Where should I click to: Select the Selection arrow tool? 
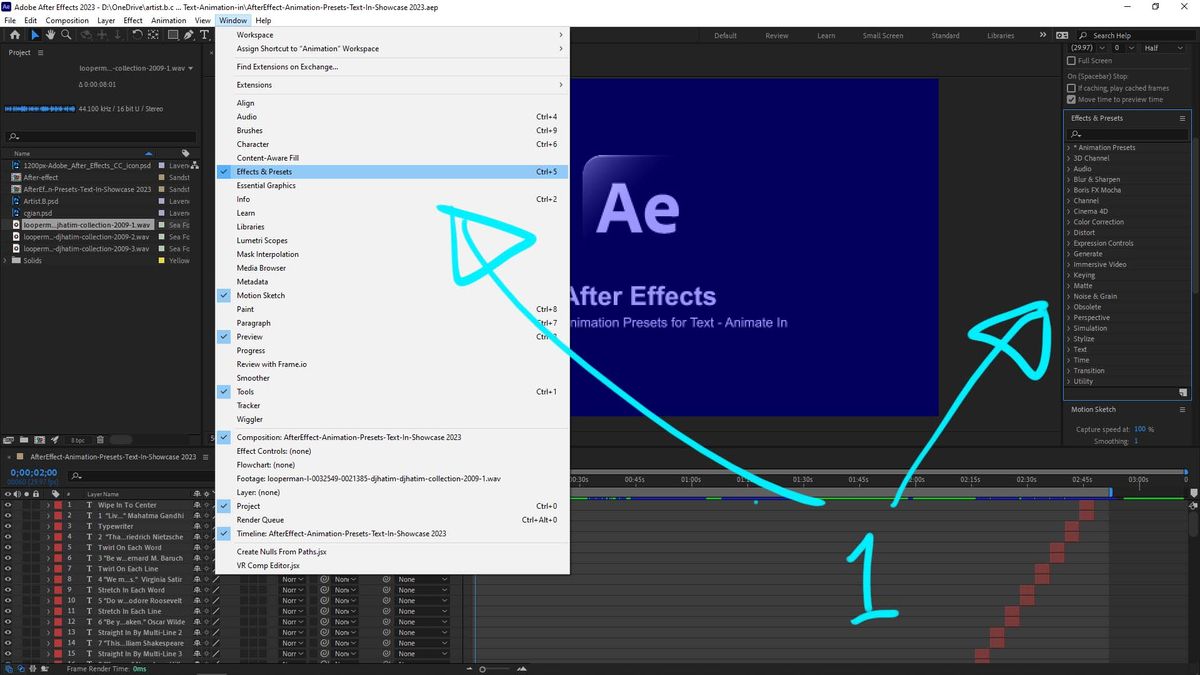click(36, 34)
